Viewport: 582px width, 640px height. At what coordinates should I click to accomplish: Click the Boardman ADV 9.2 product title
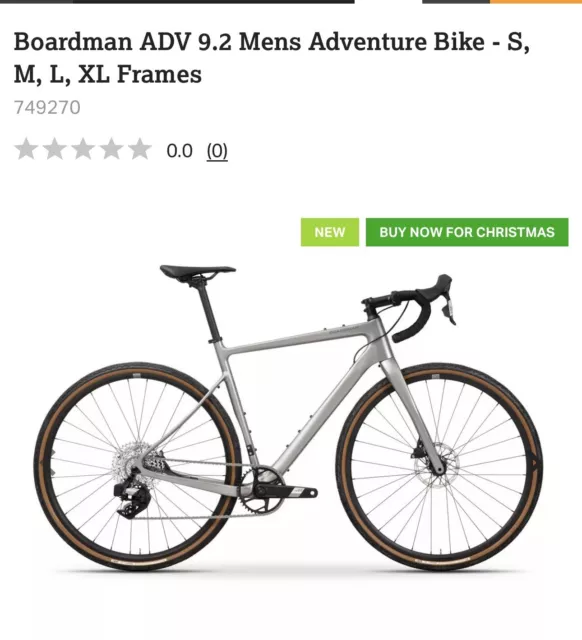pyautogui.click(x=272, y=58)
